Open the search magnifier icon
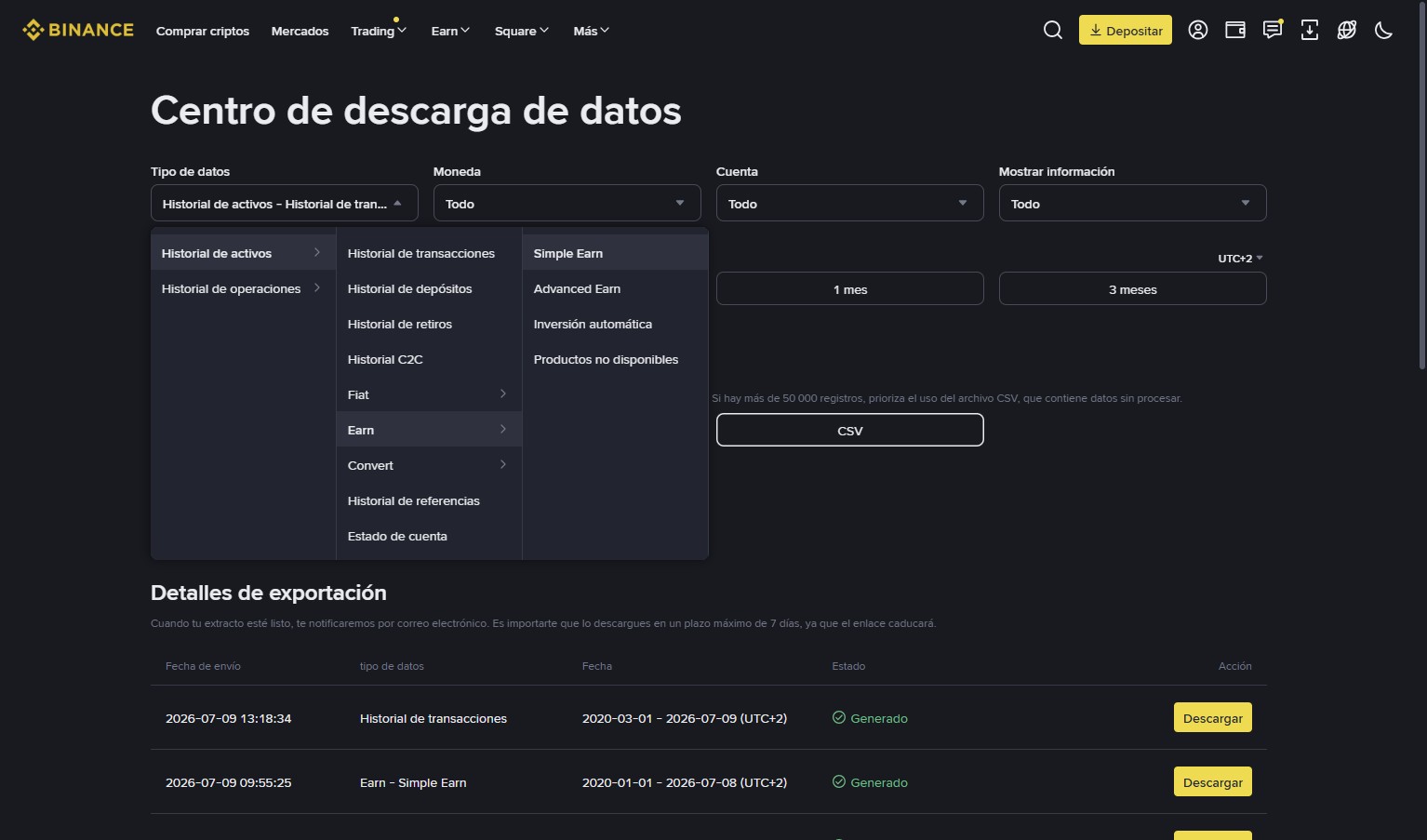 [x=1053, y=30]
